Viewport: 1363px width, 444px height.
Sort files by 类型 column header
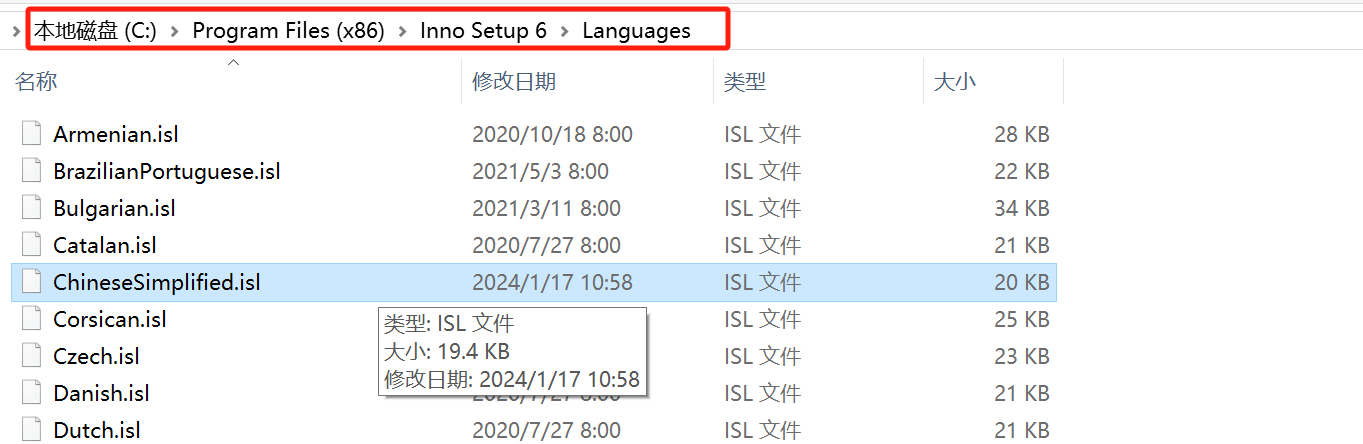point(745,82)
